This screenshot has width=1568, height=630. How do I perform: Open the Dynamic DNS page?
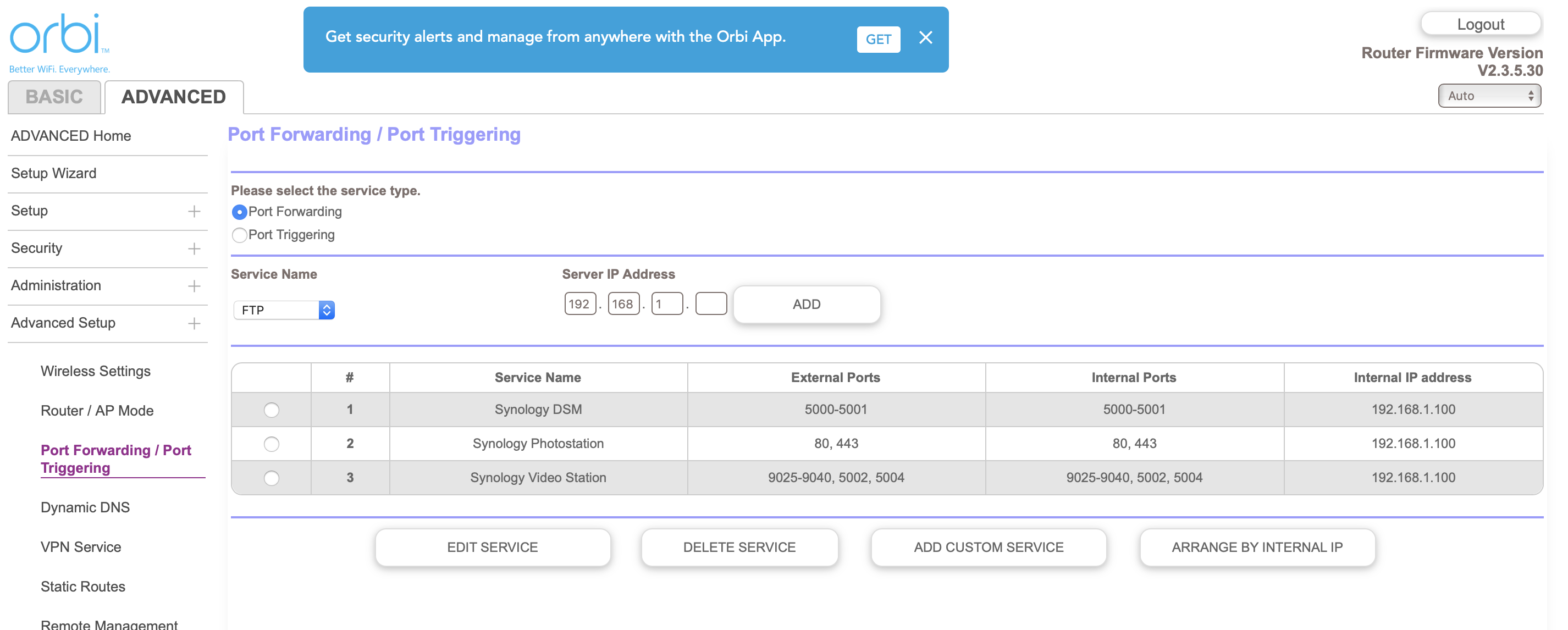pos(85,507)
